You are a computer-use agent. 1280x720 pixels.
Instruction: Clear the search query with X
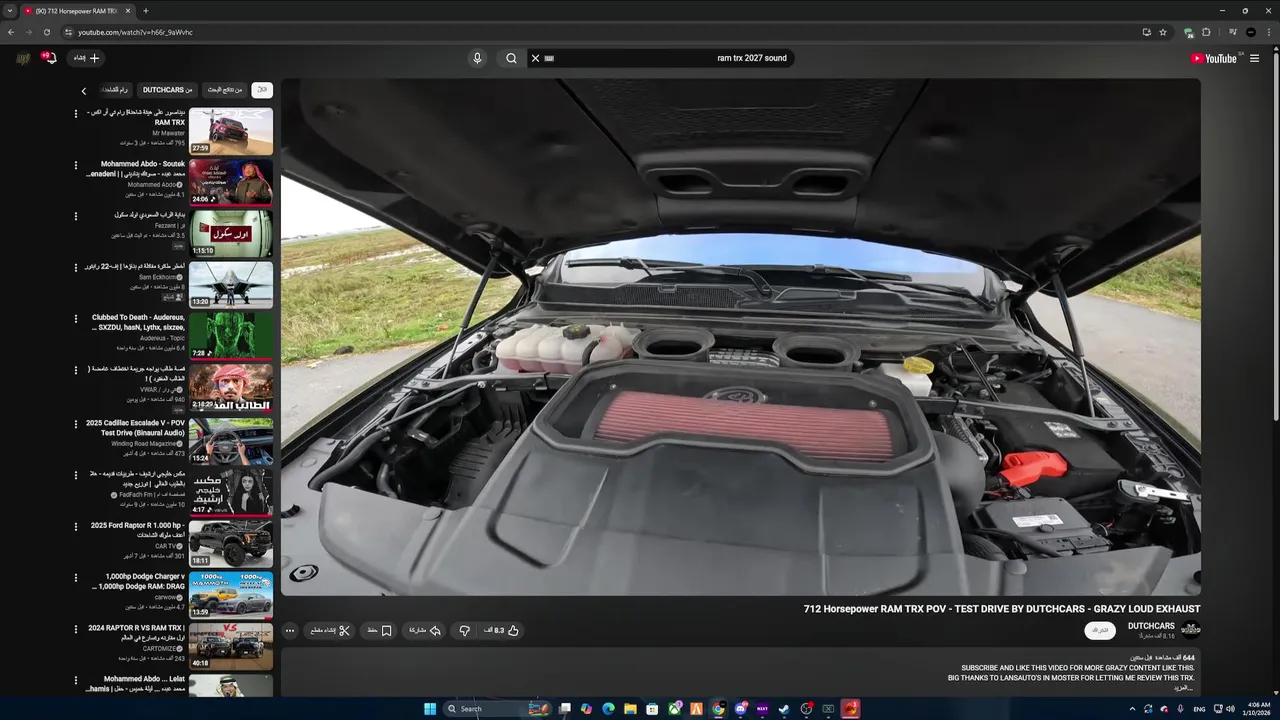click(x=535, y=58)
